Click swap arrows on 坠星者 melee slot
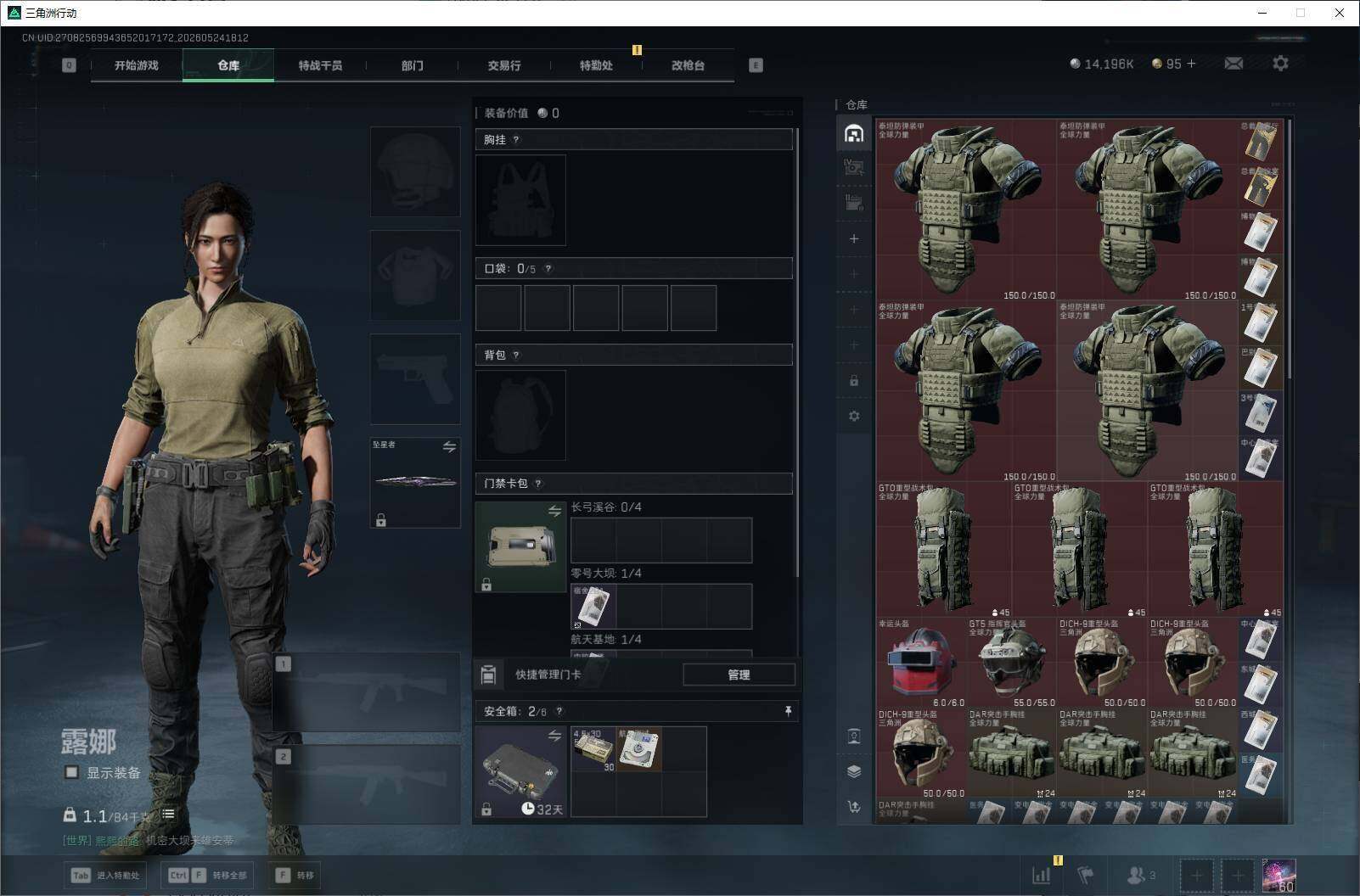The image size is (1360, 896). tap(449, 447)
